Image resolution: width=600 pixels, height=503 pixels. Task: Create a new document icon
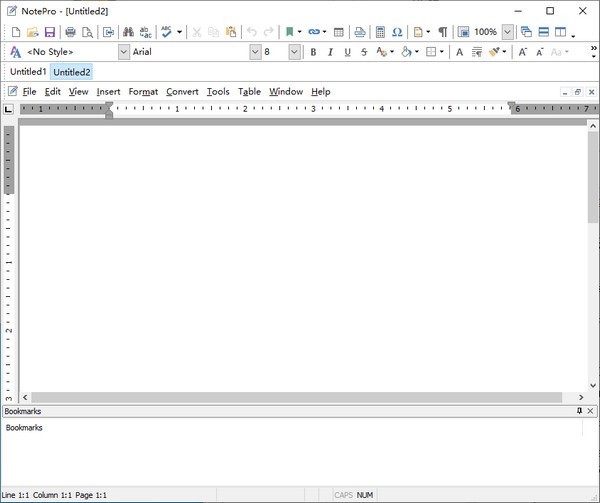(x=16, y=32)
